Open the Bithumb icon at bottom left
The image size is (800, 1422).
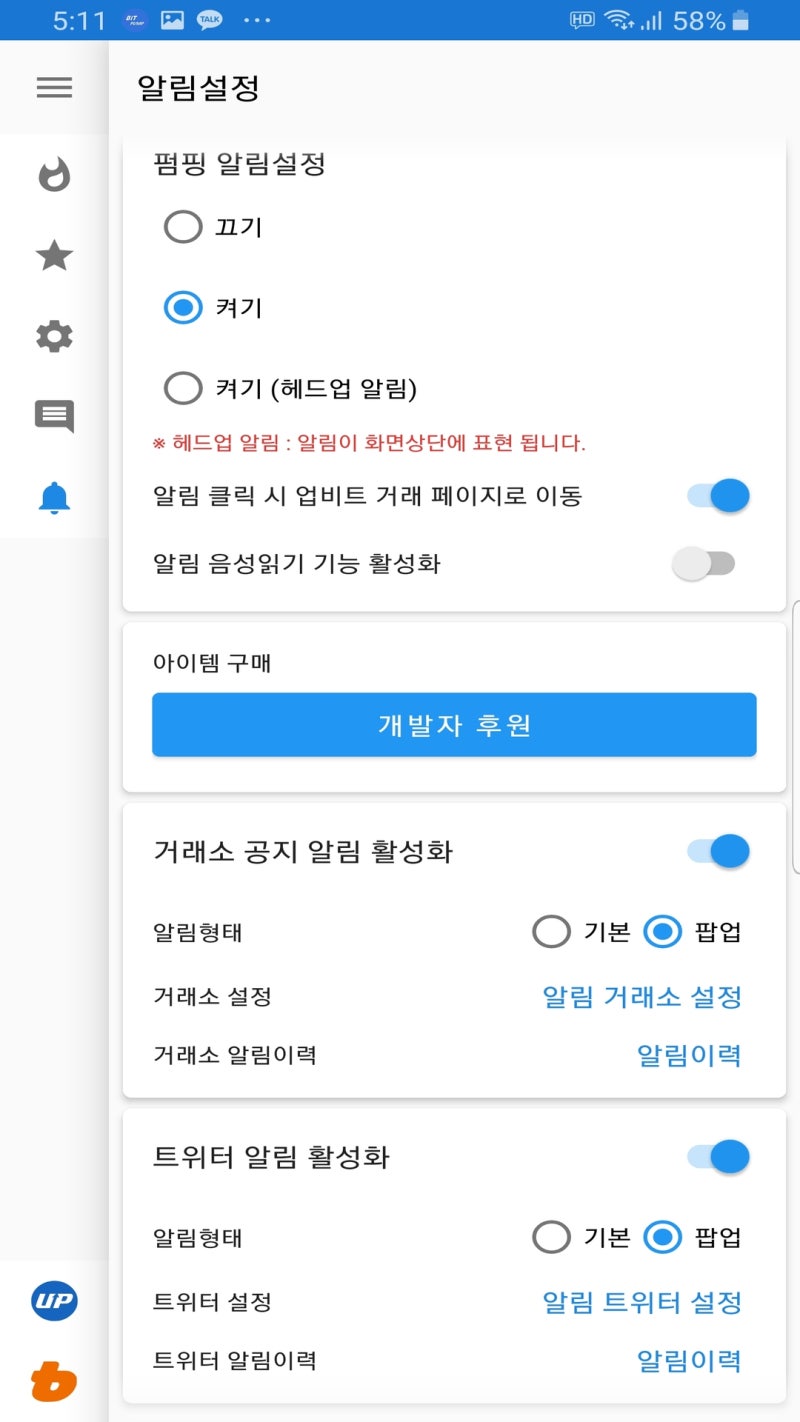53,1380
